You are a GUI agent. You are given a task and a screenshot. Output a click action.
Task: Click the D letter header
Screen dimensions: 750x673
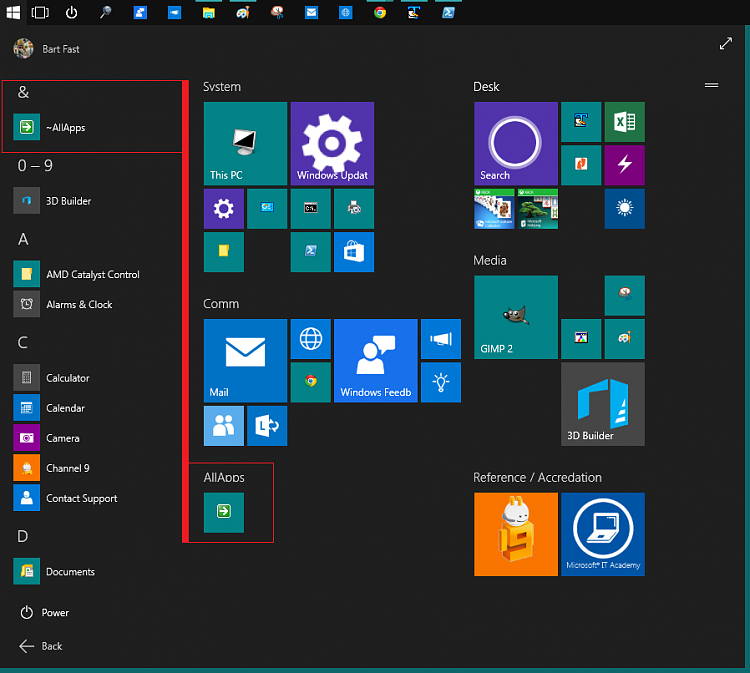click(x=22, y=536)
